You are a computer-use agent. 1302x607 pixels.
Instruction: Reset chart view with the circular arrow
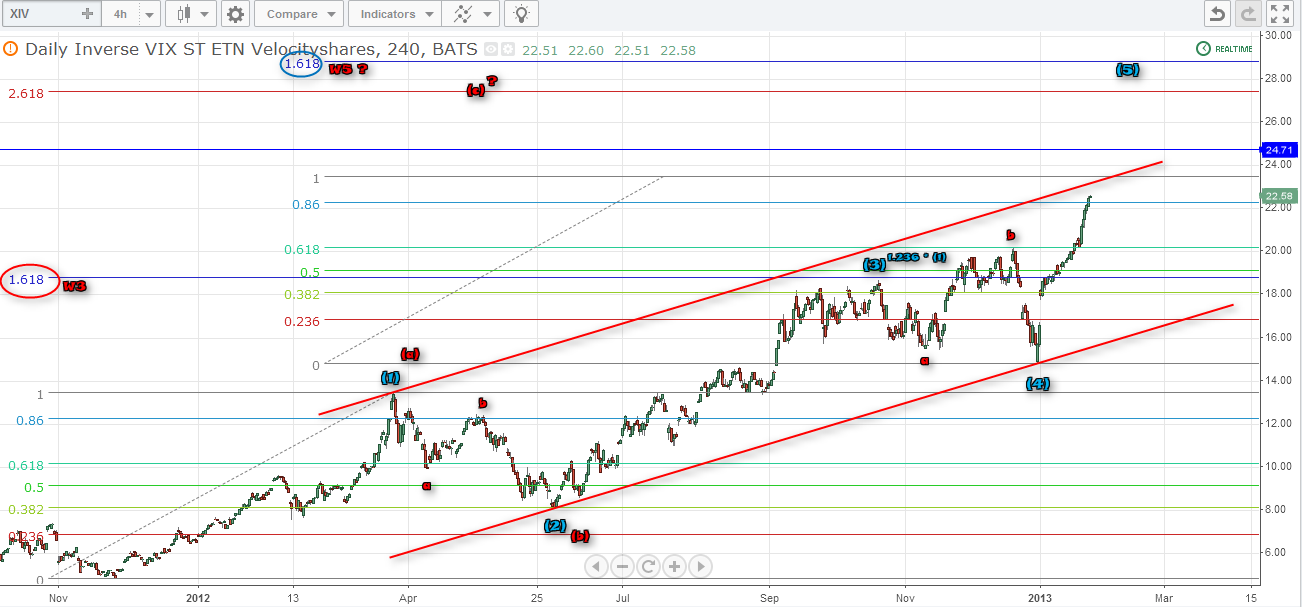648,566
